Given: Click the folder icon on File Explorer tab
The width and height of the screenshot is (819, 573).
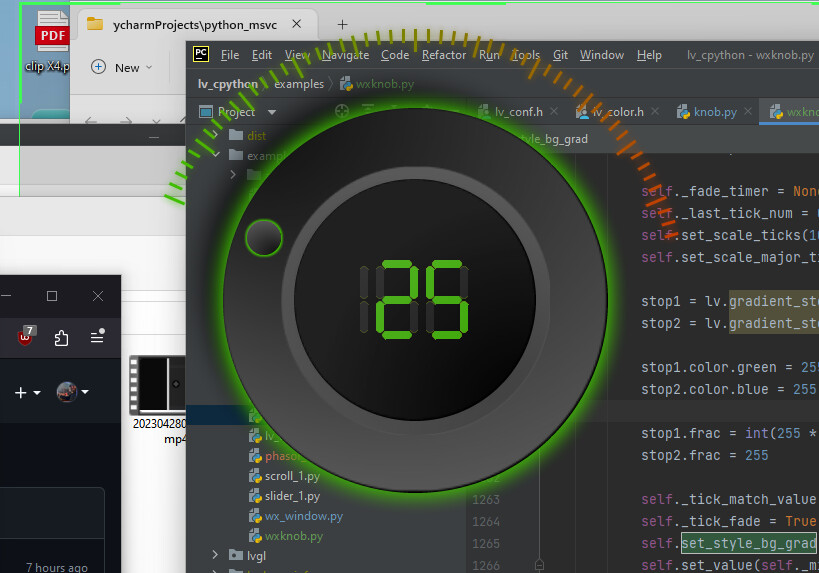Looking at the screenshot, I should [95, 24].
